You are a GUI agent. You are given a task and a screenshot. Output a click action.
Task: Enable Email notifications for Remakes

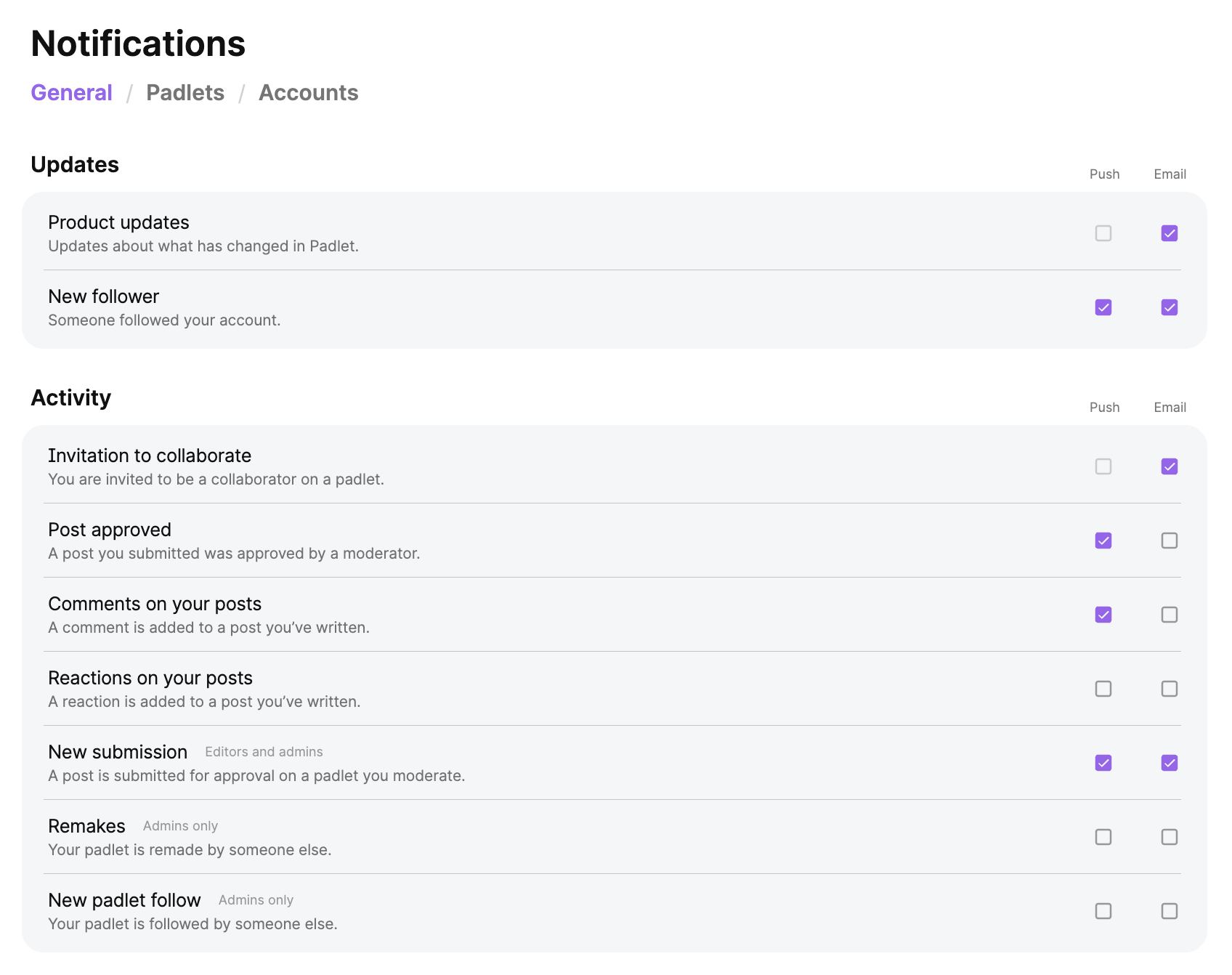click(1170, 837)
